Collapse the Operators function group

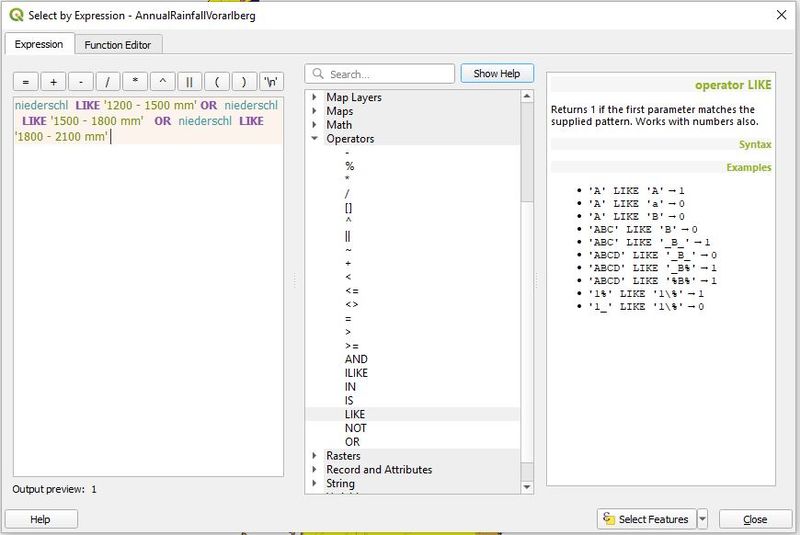315,140
